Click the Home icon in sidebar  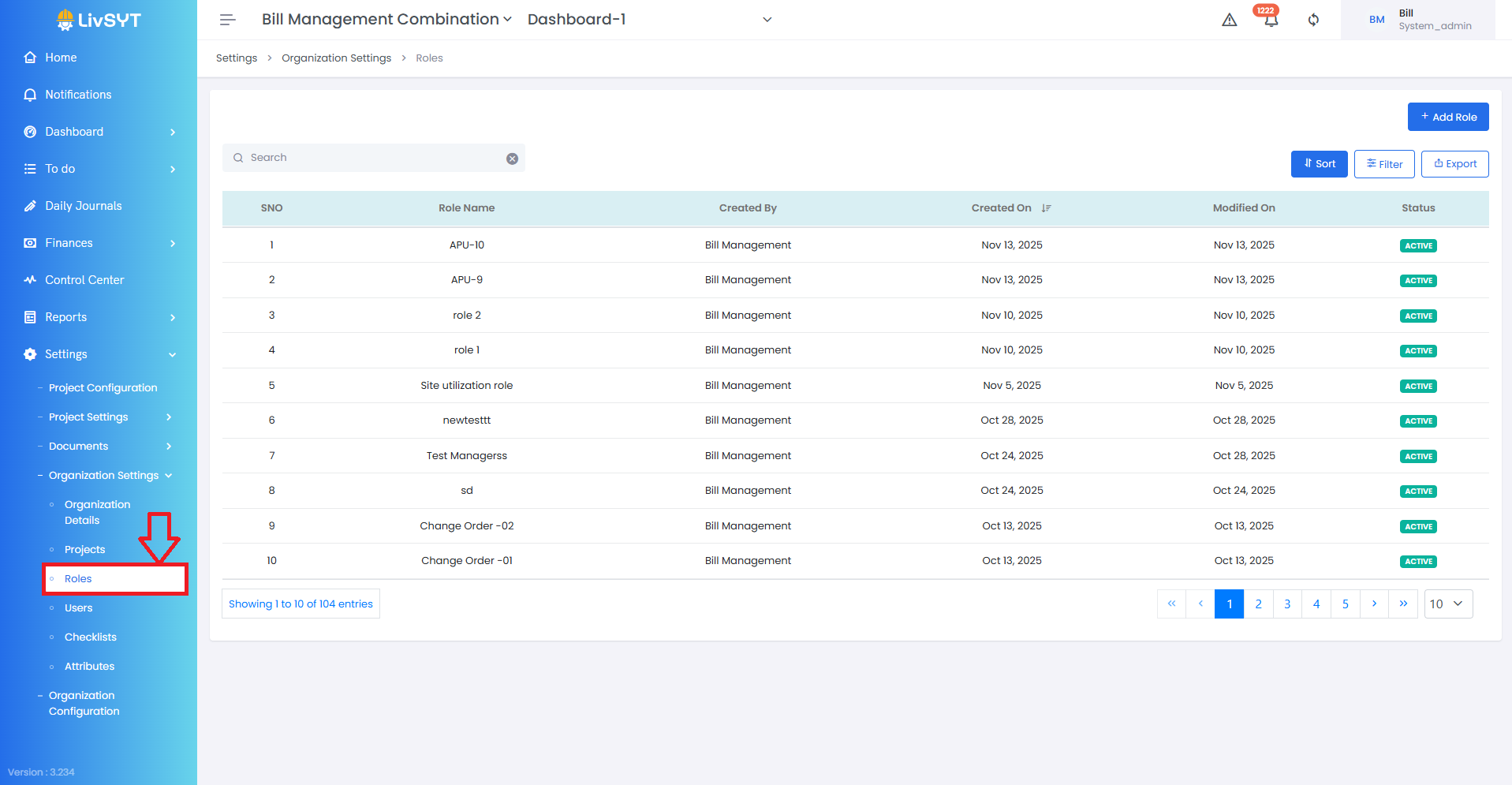30,58
